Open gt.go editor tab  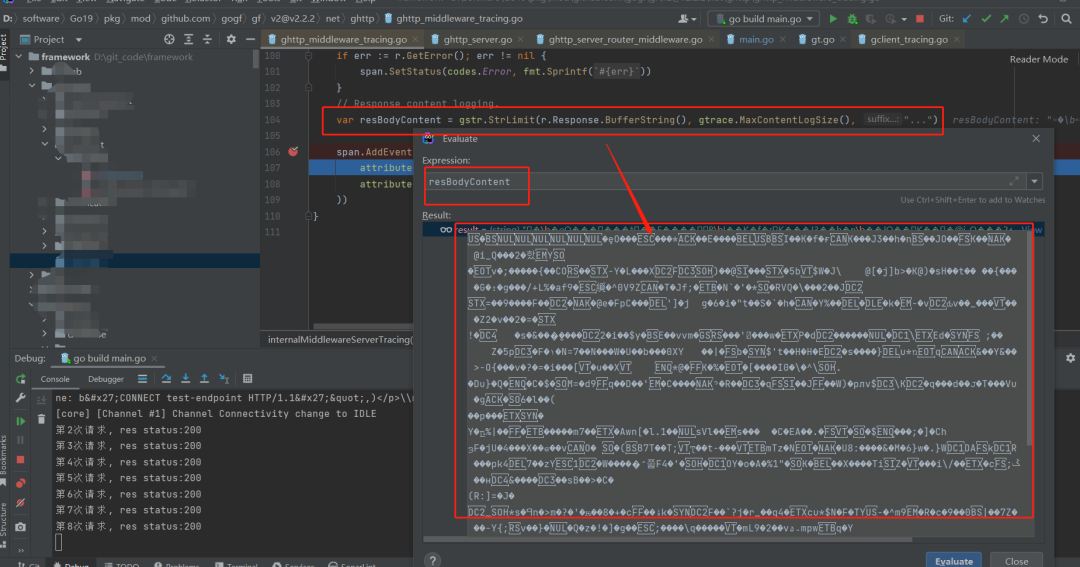(x=822, y=40)
